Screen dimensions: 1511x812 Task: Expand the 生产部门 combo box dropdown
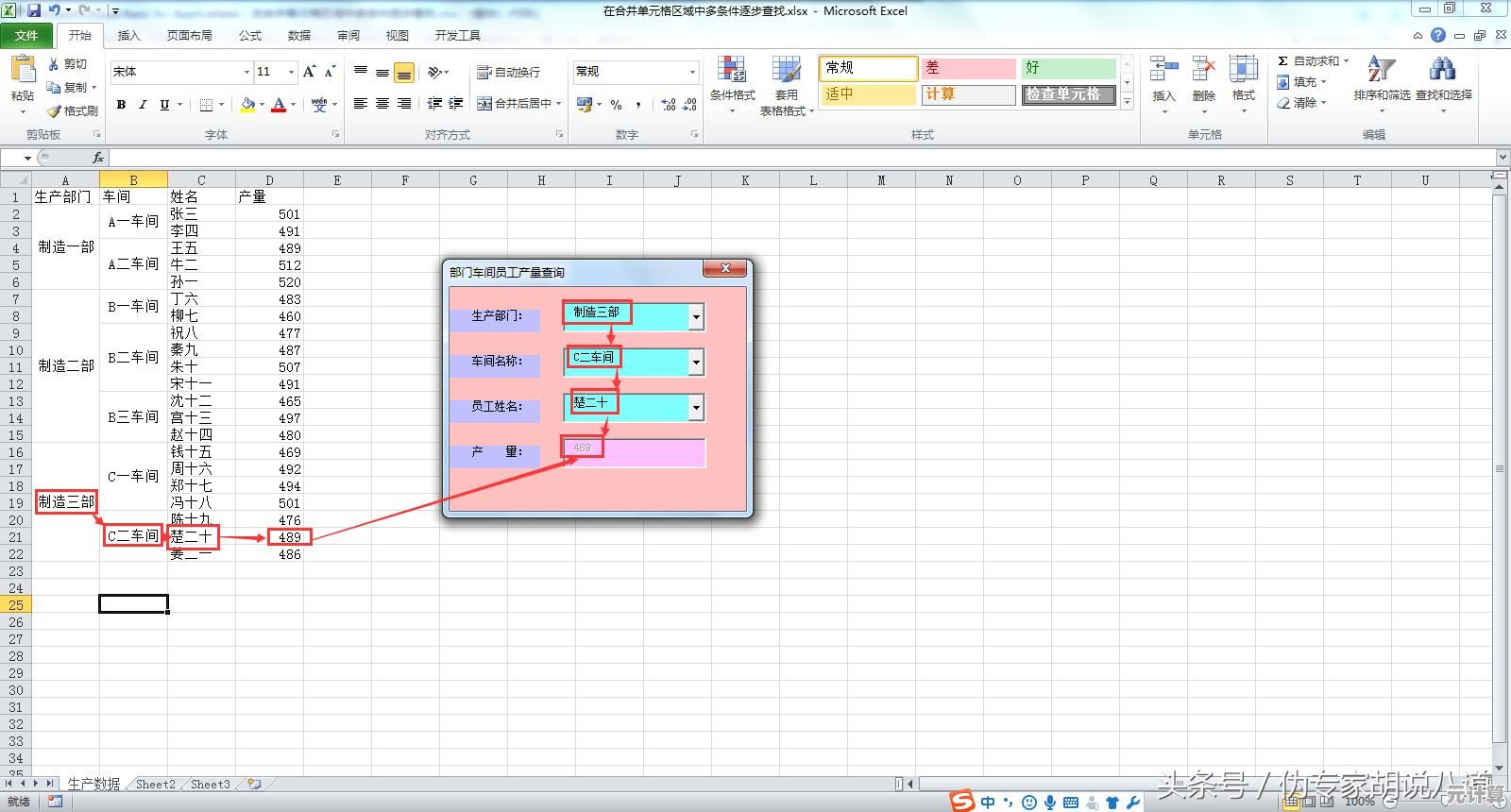point(696,317)
